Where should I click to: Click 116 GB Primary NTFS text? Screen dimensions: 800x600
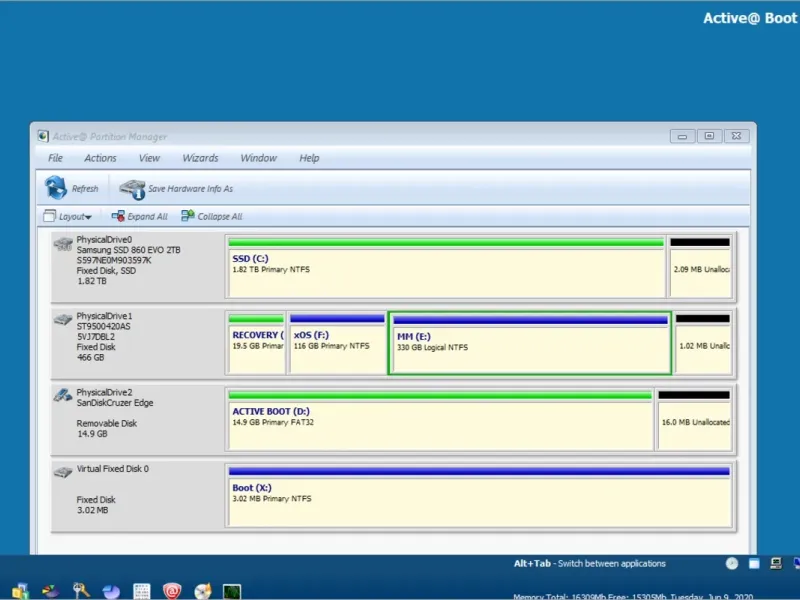[331, 346]
